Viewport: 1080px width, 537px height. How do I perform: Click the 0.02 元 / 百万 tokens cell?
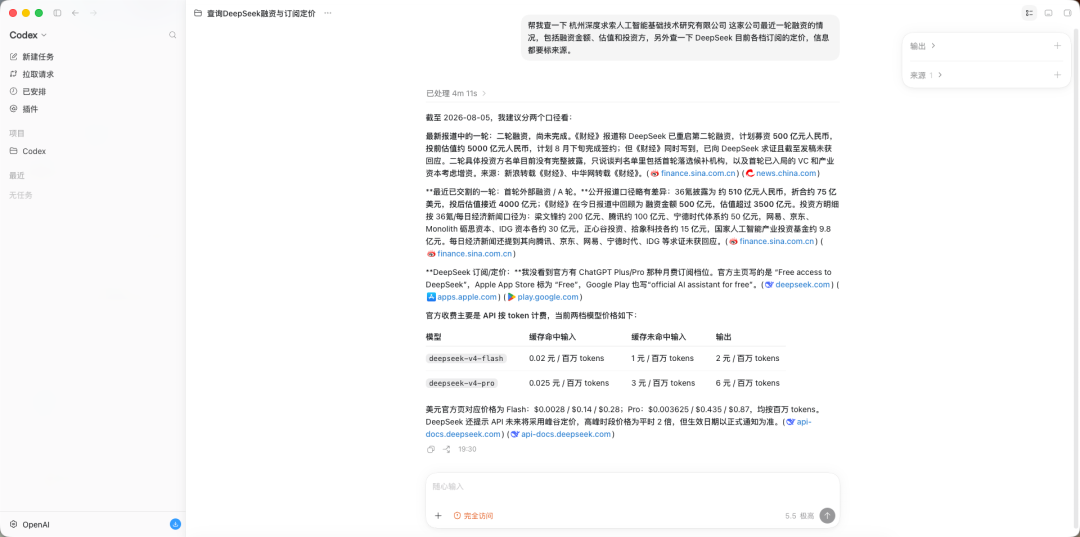pyautogui.click(x=566, y=358)
